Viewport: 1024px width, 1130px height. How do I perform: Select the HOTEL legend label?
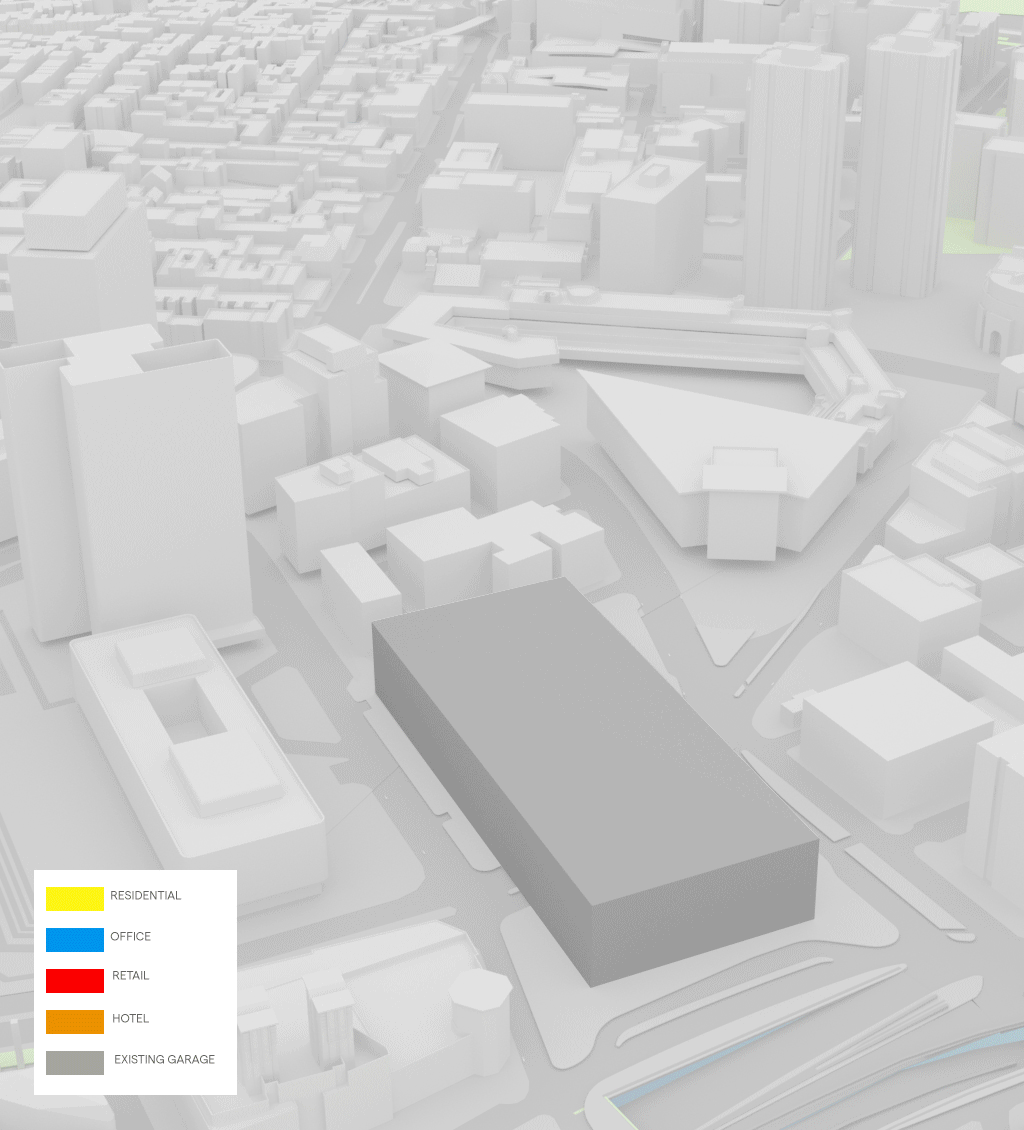click(130, 1018)
